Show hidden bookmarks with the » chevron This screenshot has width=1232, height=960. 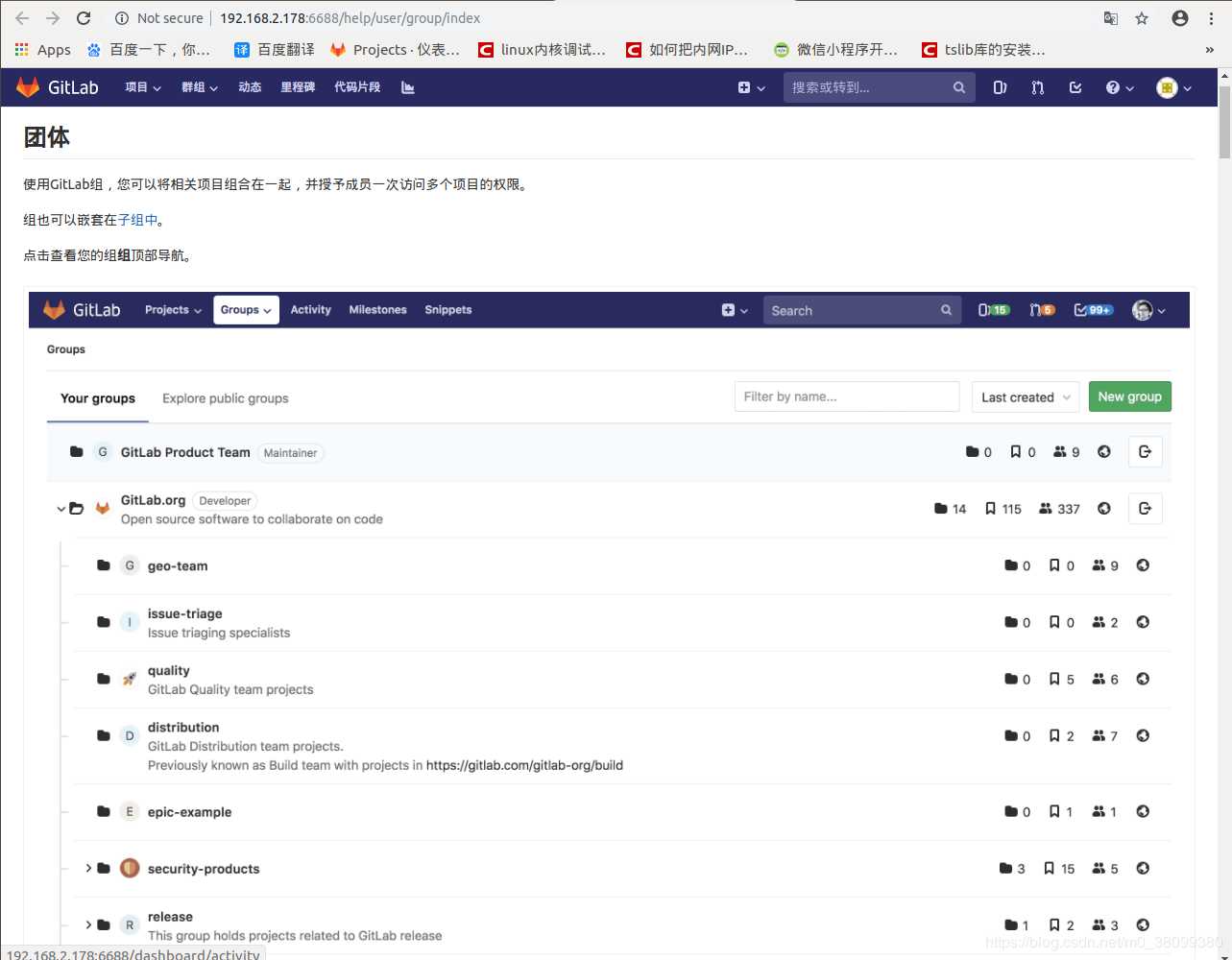tap(1209, 50)
